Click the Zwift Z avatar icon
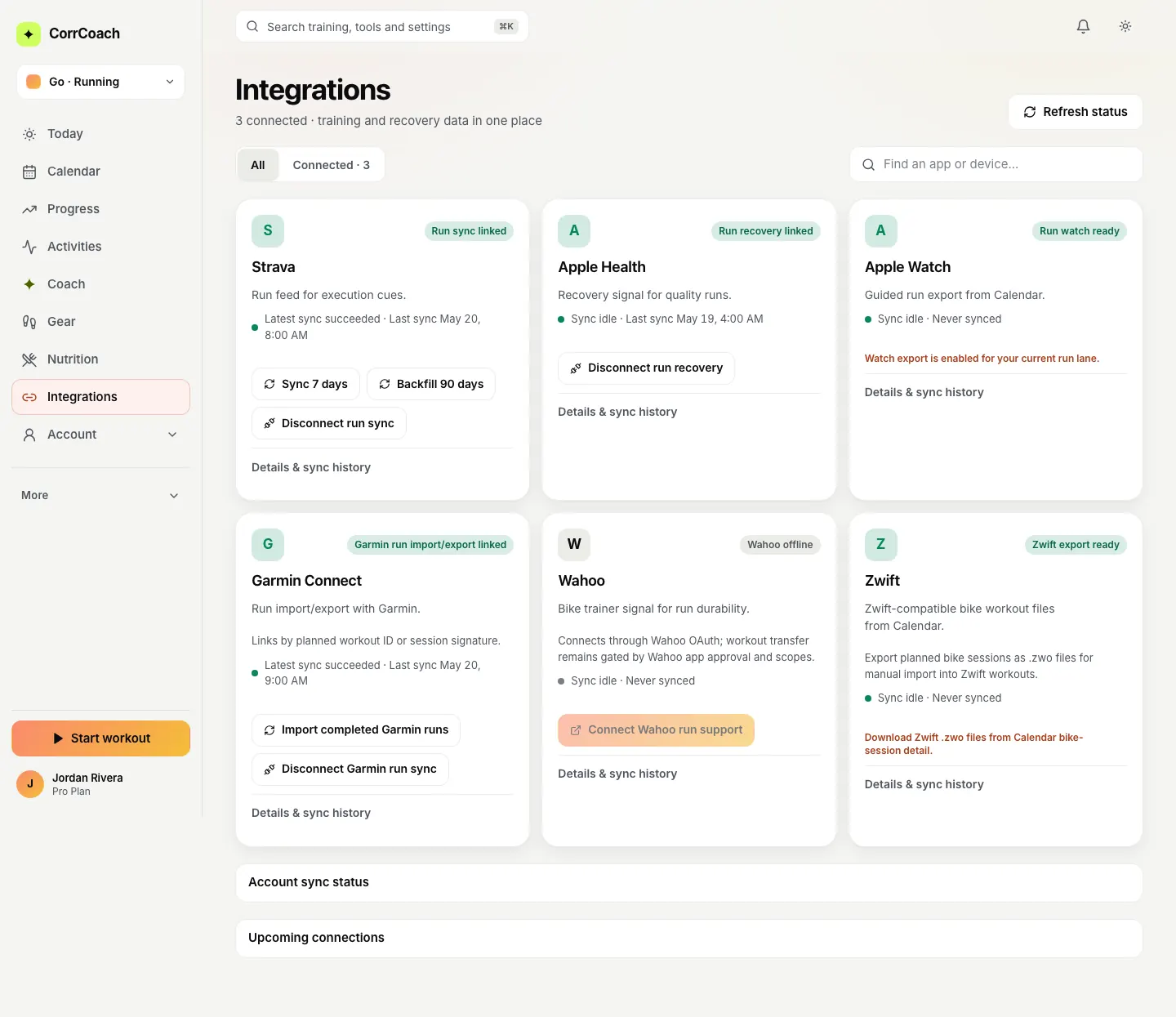The height and width of the screenshot is (1017, 1176). click(881, 545)
